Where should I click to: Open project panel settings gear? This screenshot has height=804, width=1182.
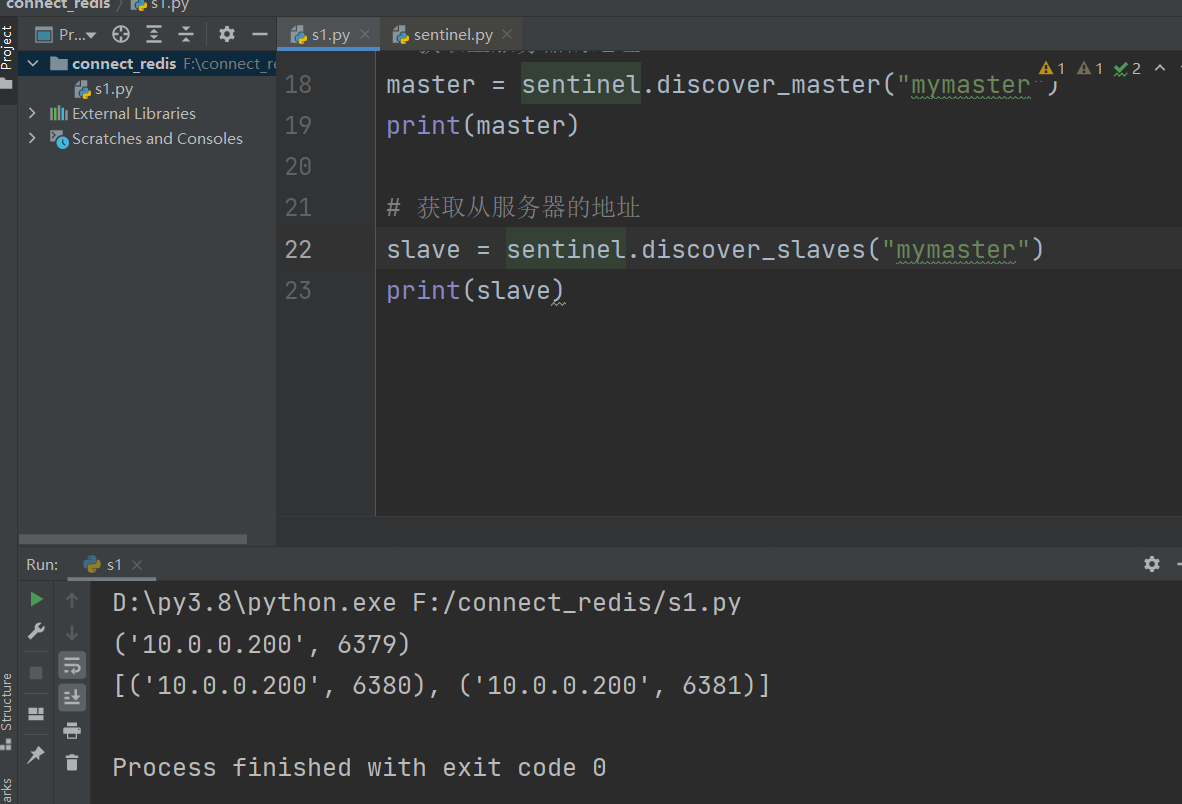[x=227, y=34]
